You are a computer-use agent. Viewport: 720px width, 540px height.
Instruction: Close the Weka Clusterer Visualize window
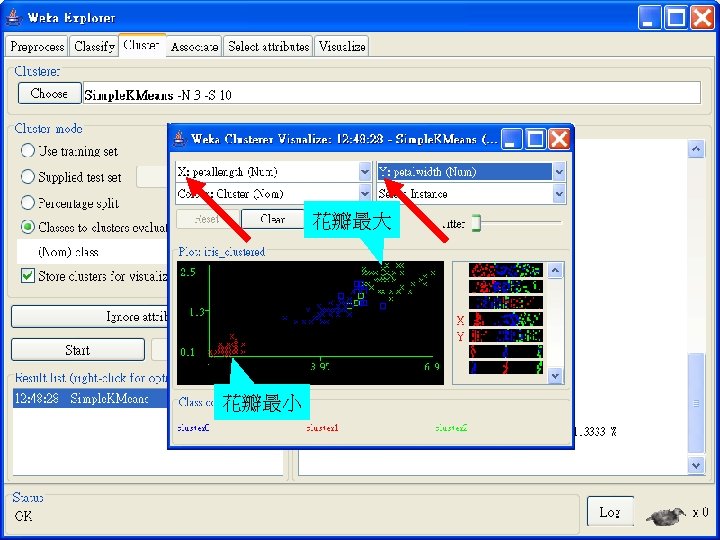point(559,139)
